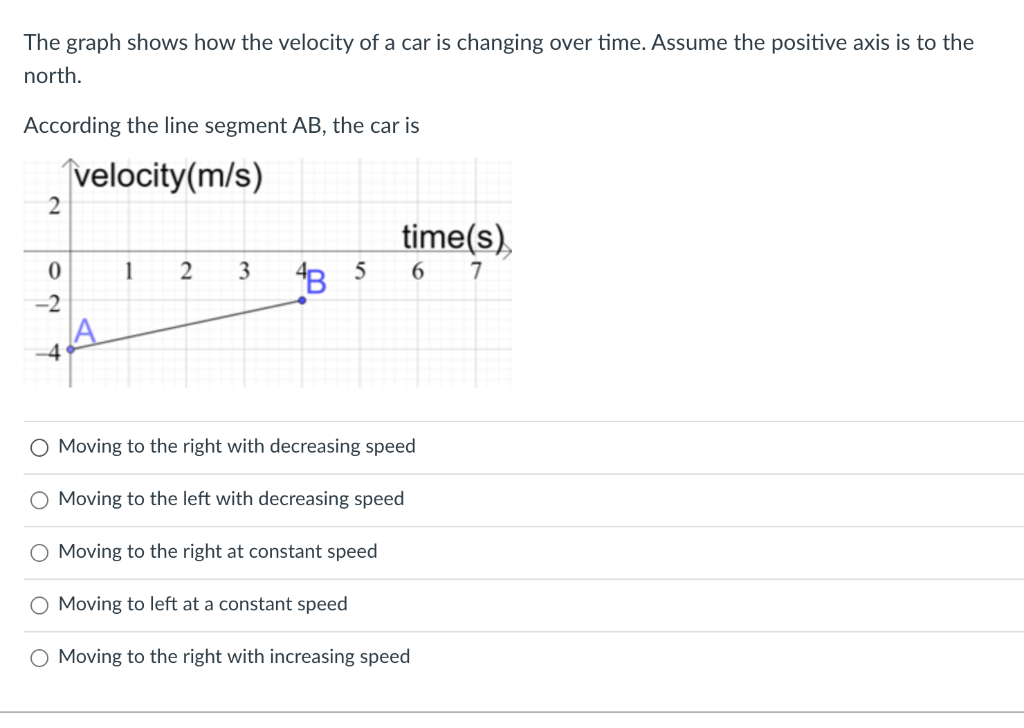Click point A on the graph
This screenshot has width=1024, height=728.
pos(72,348)
